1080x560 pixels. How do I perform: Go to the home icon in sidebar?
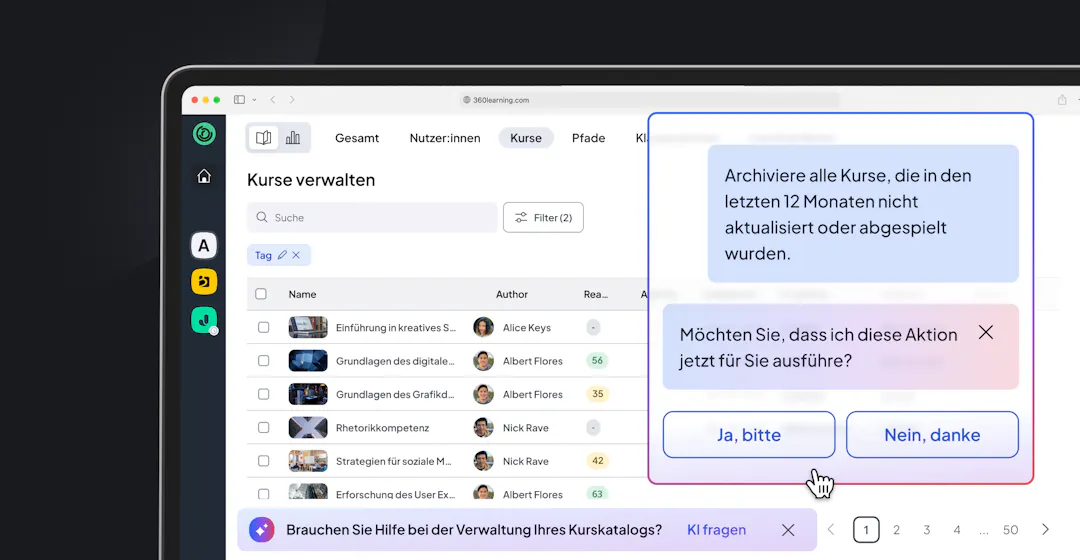[x=204, y=176]
